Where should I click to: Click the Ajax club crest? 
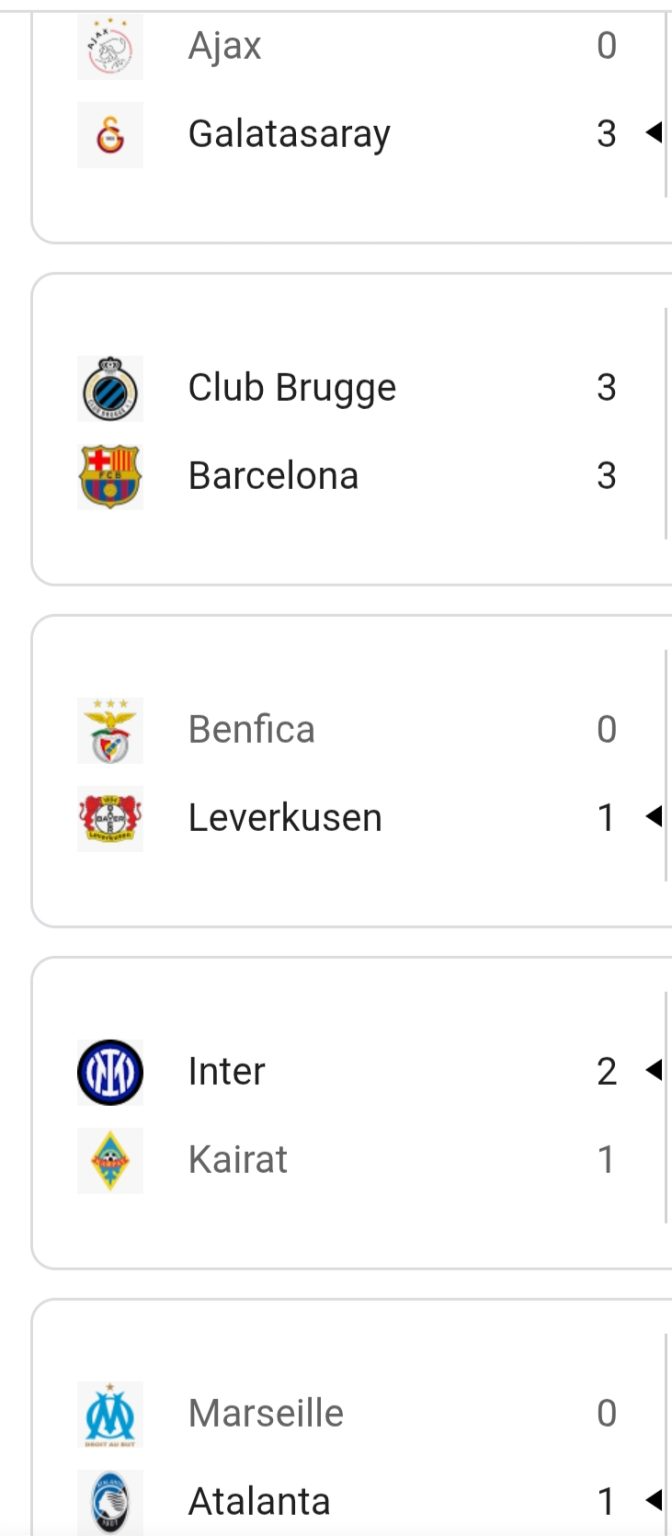110,47
